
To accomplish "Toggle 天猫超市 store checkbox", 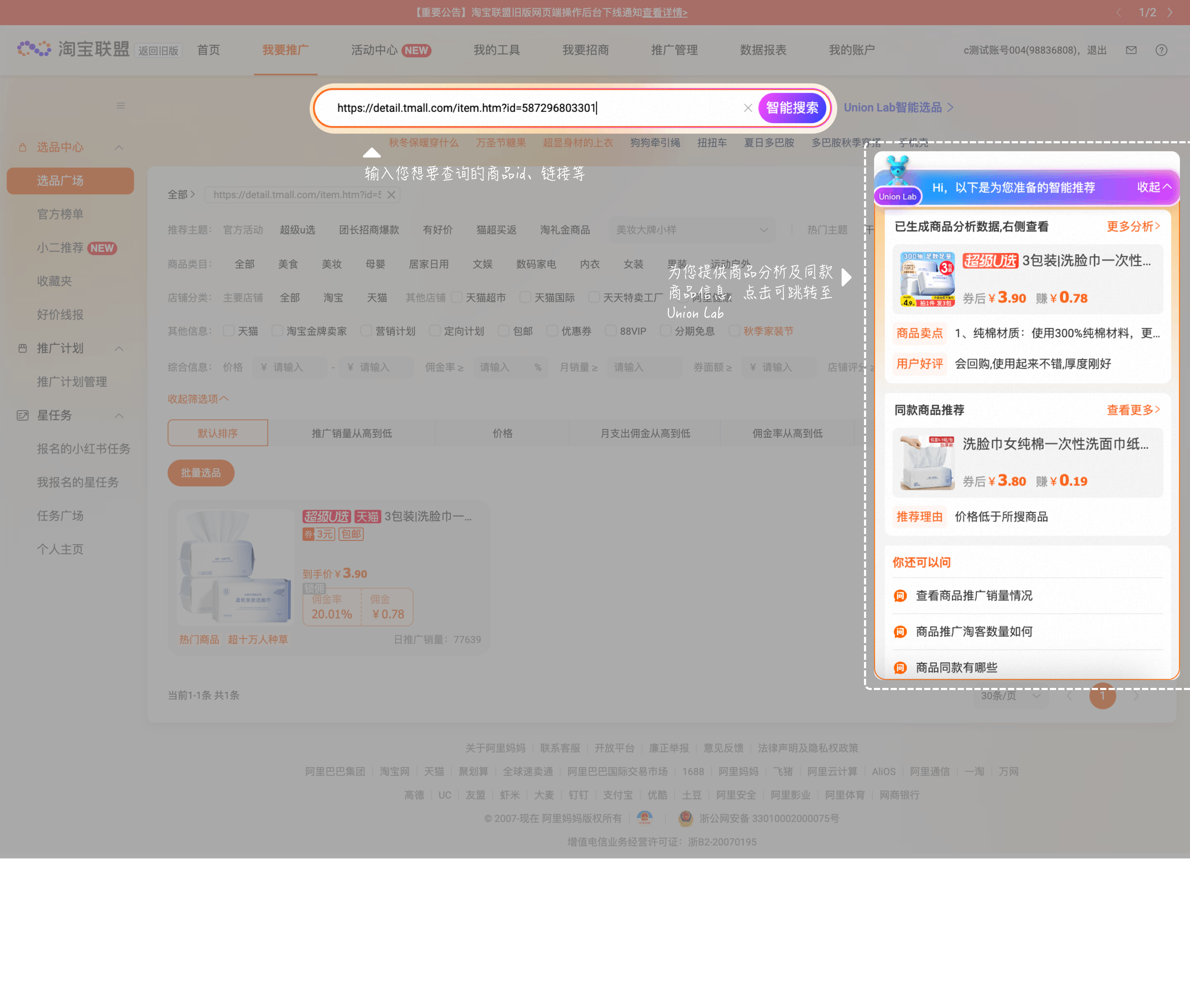I will tap(457, 297).
